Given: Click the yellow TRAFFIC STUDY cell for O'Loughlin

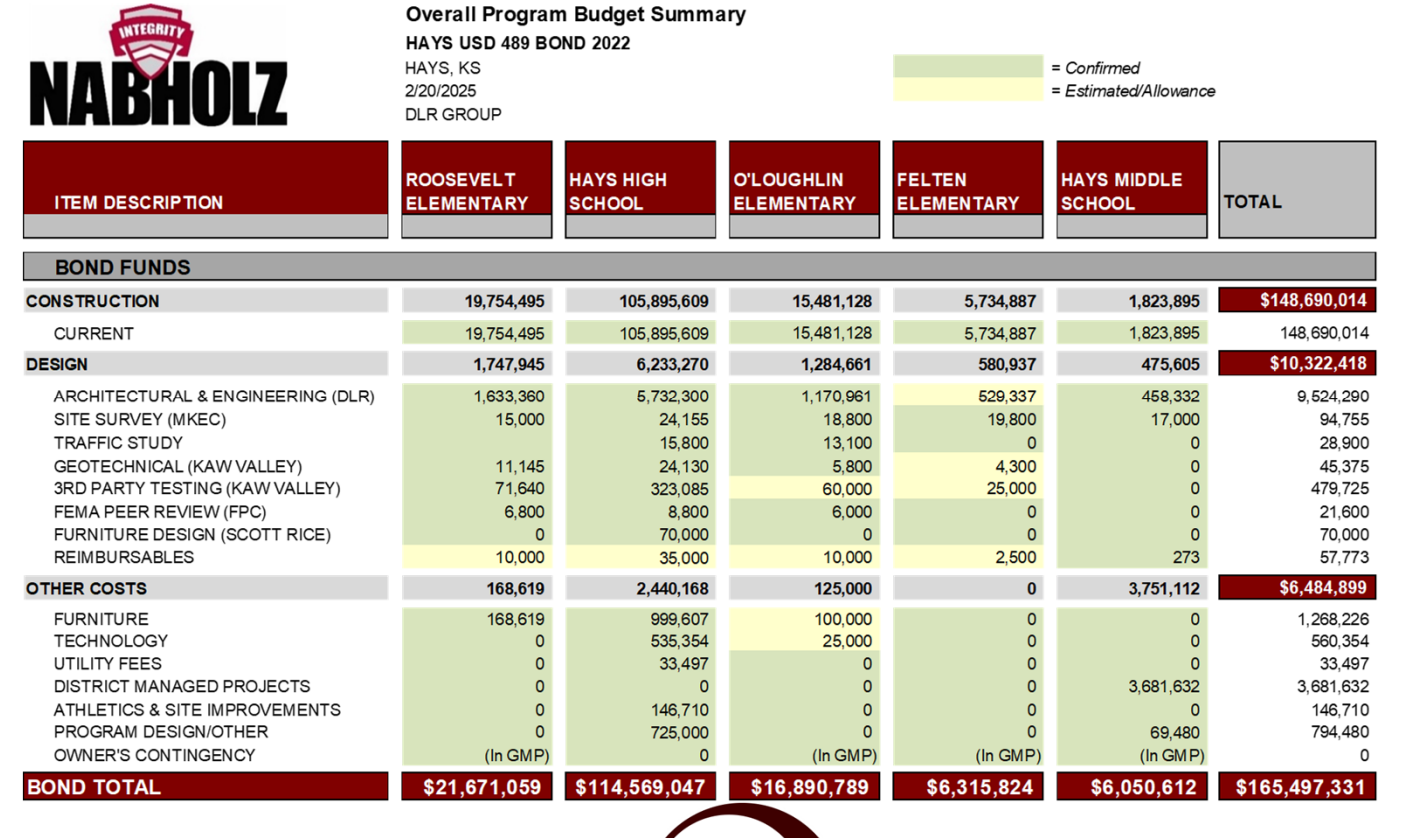Looking at the screenshot, I should tap(805, 442).
